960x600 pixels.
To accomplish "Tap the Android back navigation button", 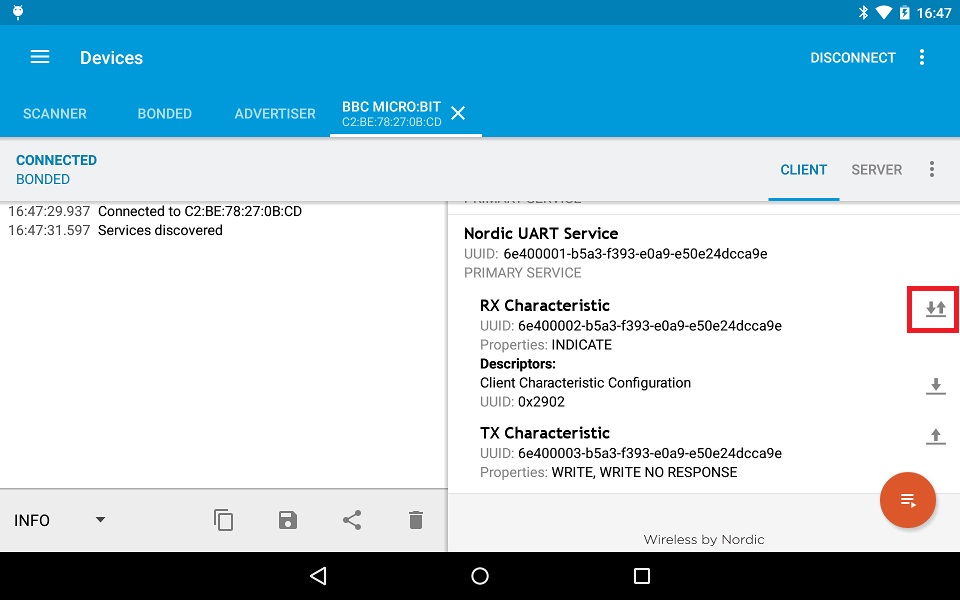I will pos(318,576).
